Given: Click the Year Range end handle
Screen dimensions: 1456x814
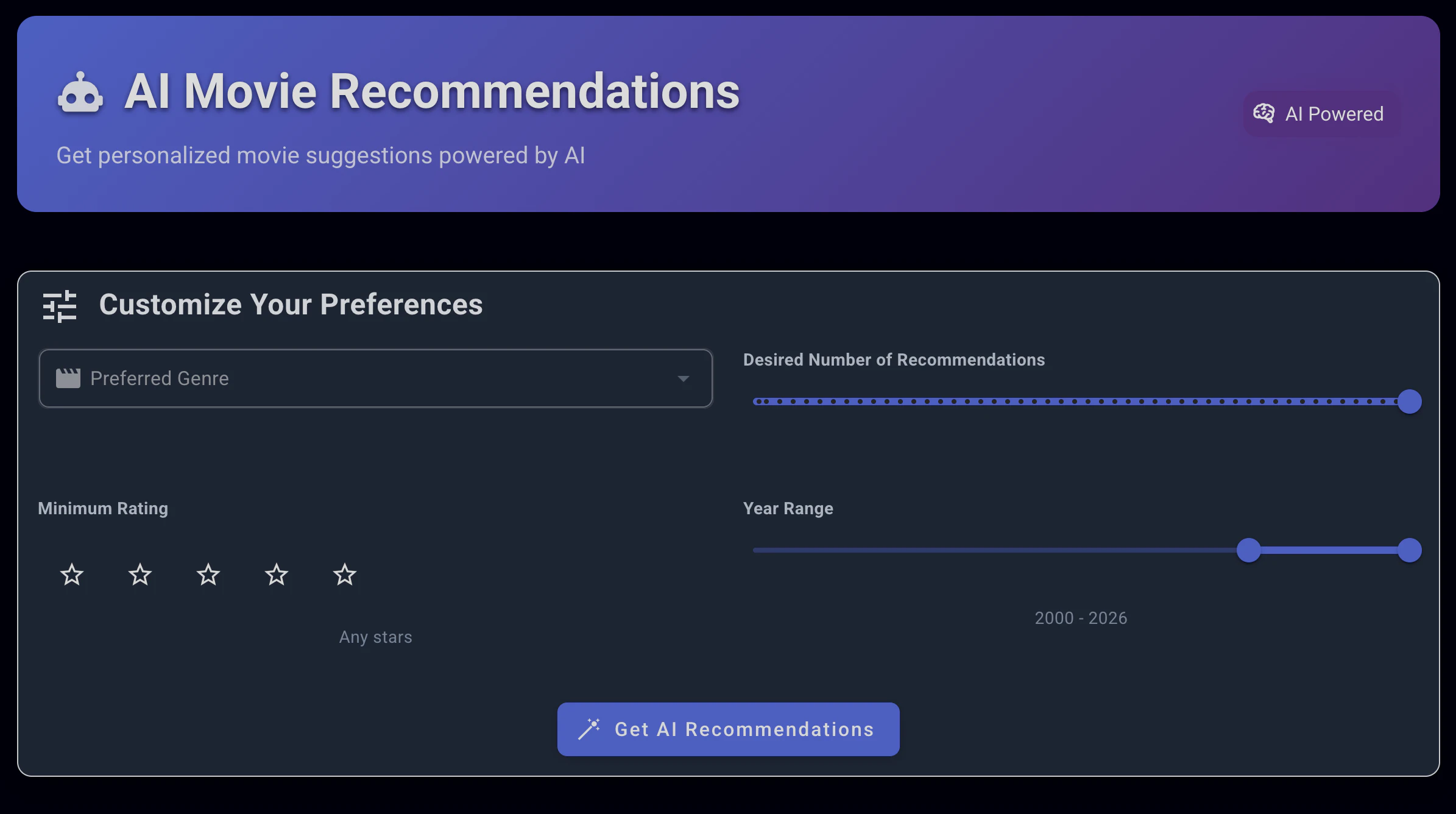Looking at the screenshot, I should [1409, 550].
